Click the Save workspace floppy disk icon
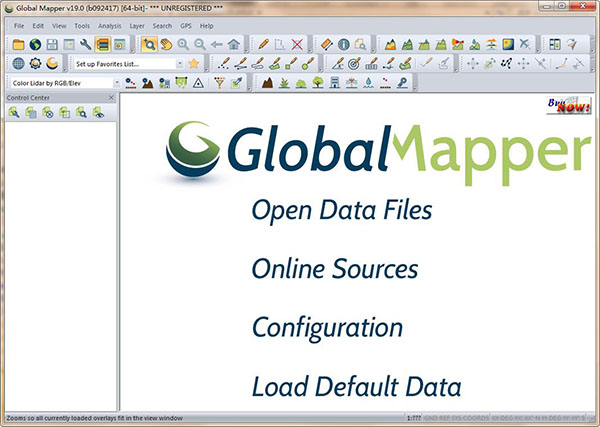The width and height of the screenshot is (600, 427). pyautogui.click(x=52, y=45)
